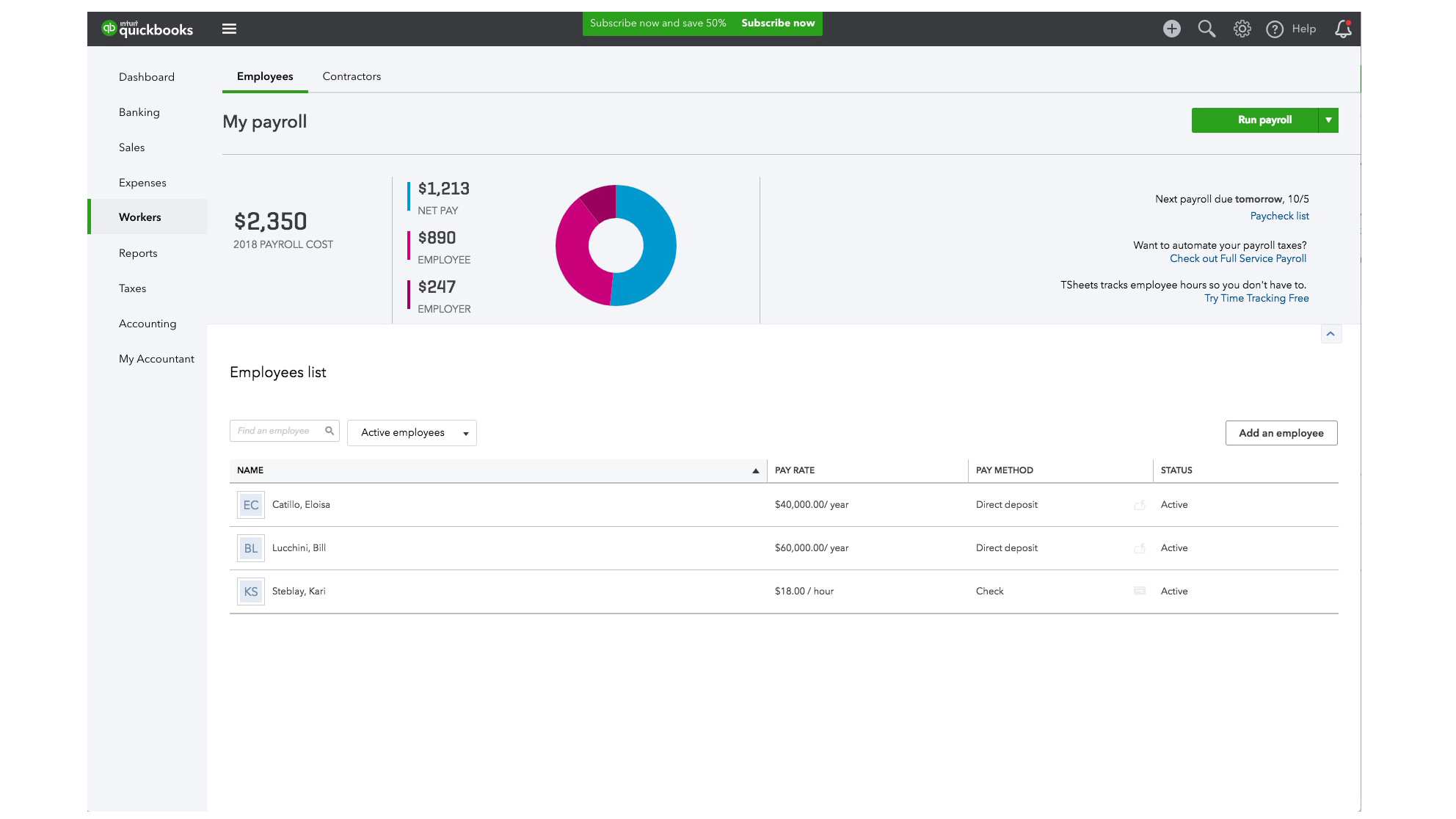Viewport: 1456px width, 819px height.
Task: Click the add new plus icon
Action: pos(1171,28)
